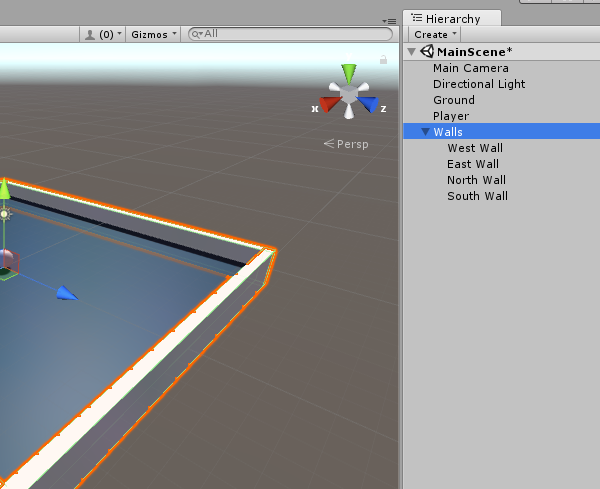Image resolution: width=600 pixels, height=489 pixels.
Task: Open the layers visibility (0) dropdown
Action: point(102,34)
